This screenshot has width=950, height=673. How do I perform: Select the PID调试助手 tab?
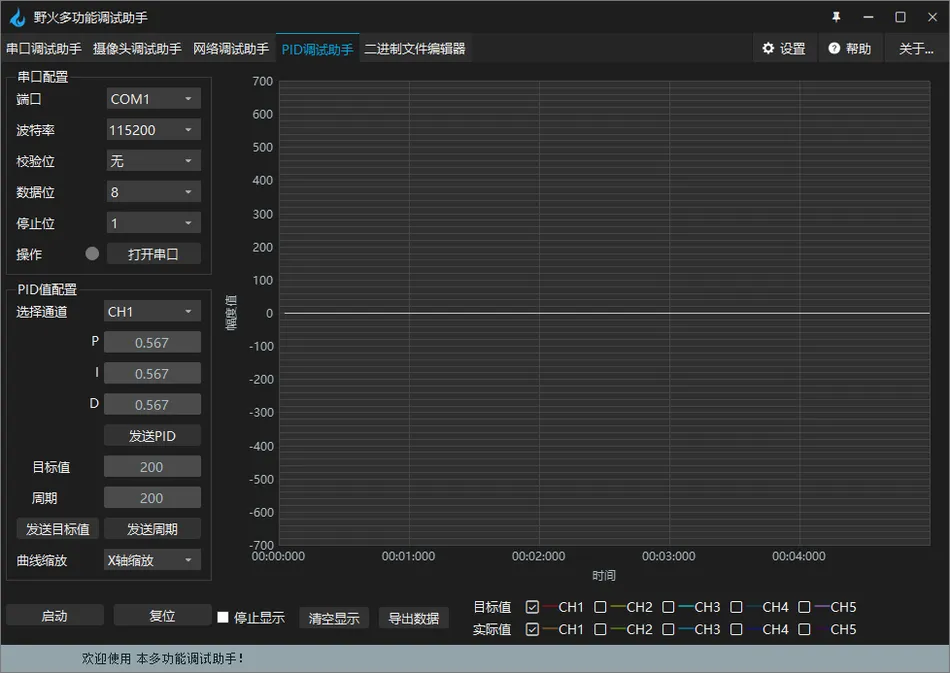coord(317,48)
